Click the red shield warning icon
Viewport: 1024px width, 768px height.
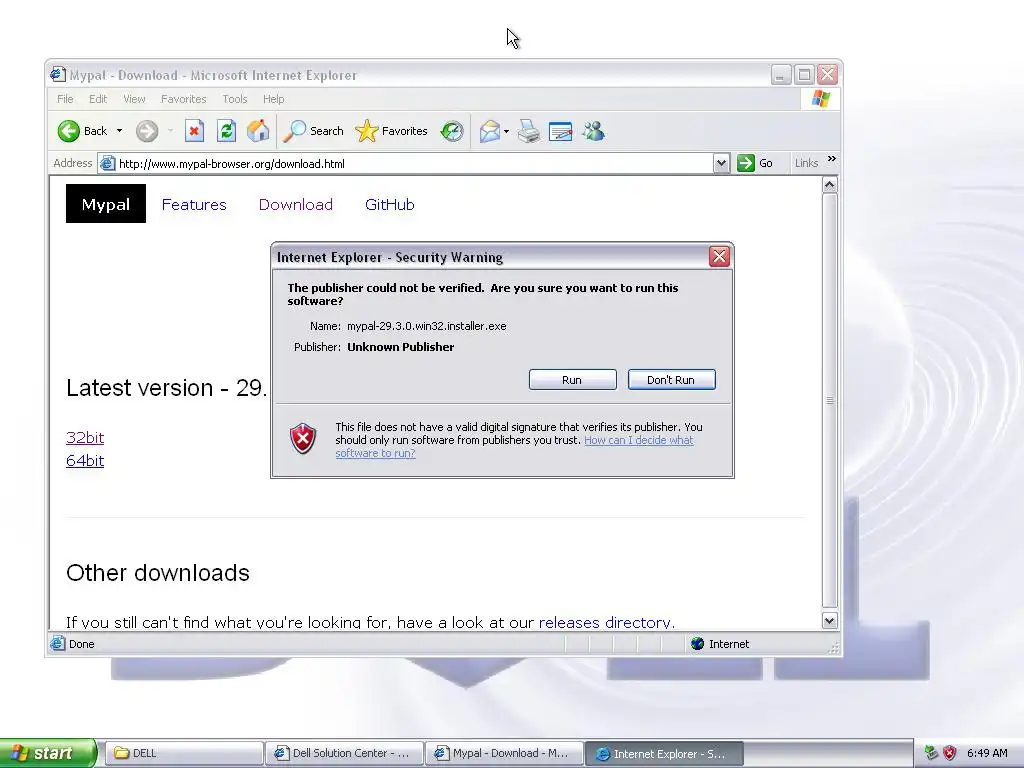click(x=303, y=438)
